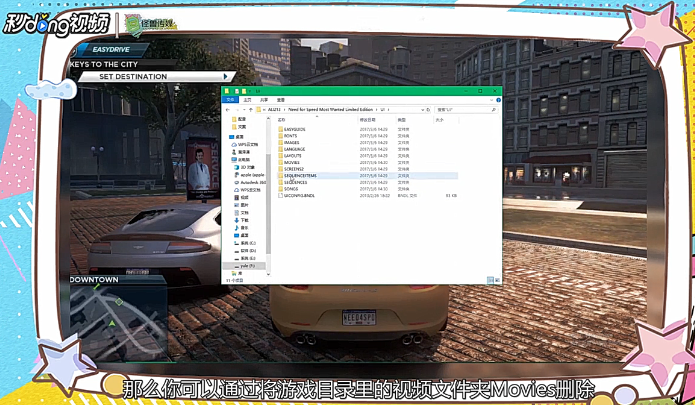Open the EASYGUIDE folder icon

point(281,129)
